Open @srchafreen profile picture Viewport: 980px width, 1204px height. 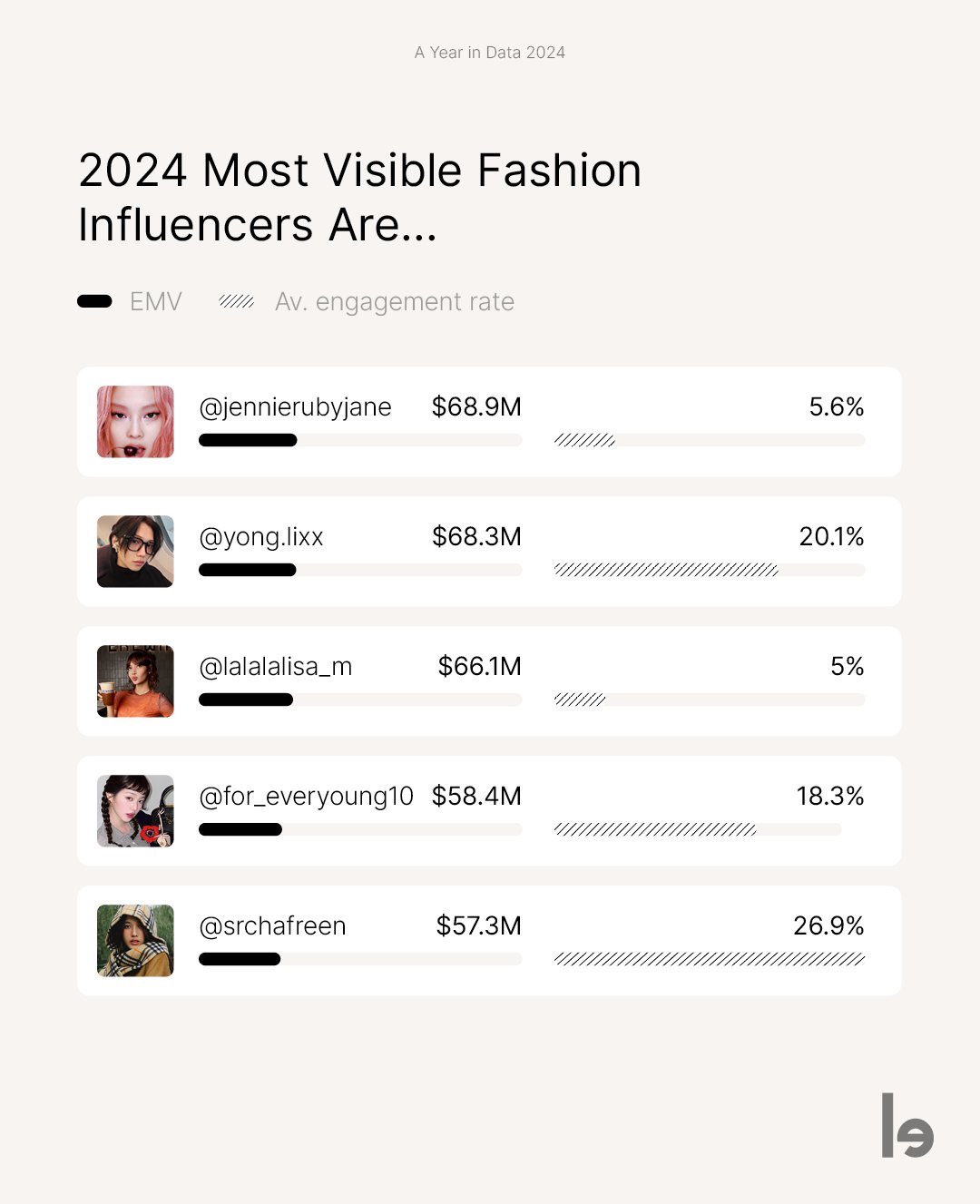[135, 941]
